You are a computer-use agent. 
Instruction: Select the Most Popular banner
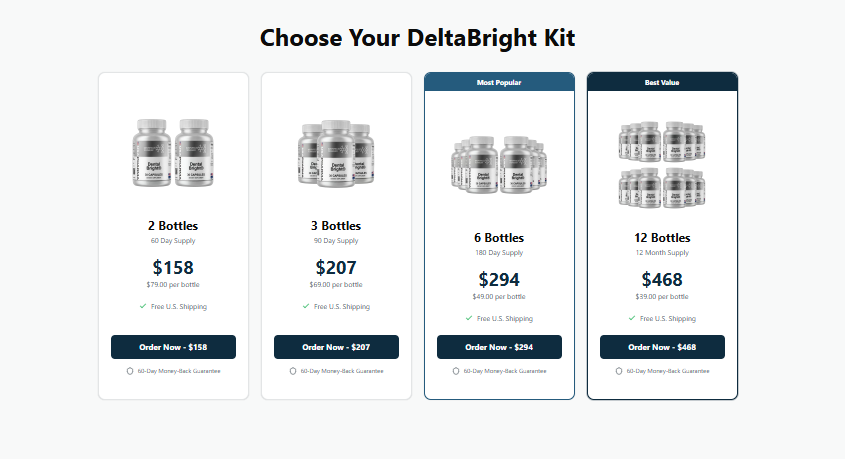click(x=499, y=82)
